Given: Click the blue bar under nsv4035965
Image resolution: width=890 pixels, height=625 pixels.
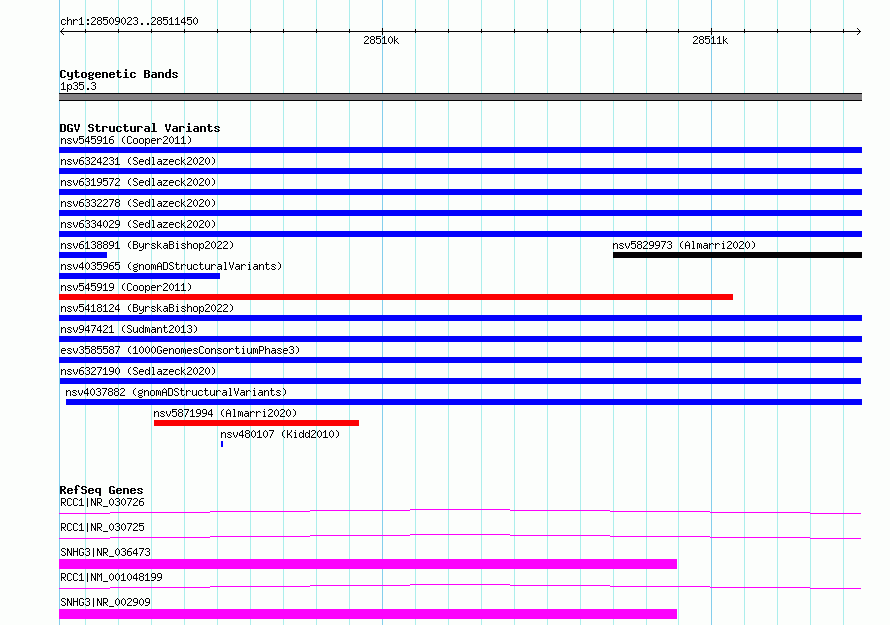Looking at the screenshot, I should [140, 276].
